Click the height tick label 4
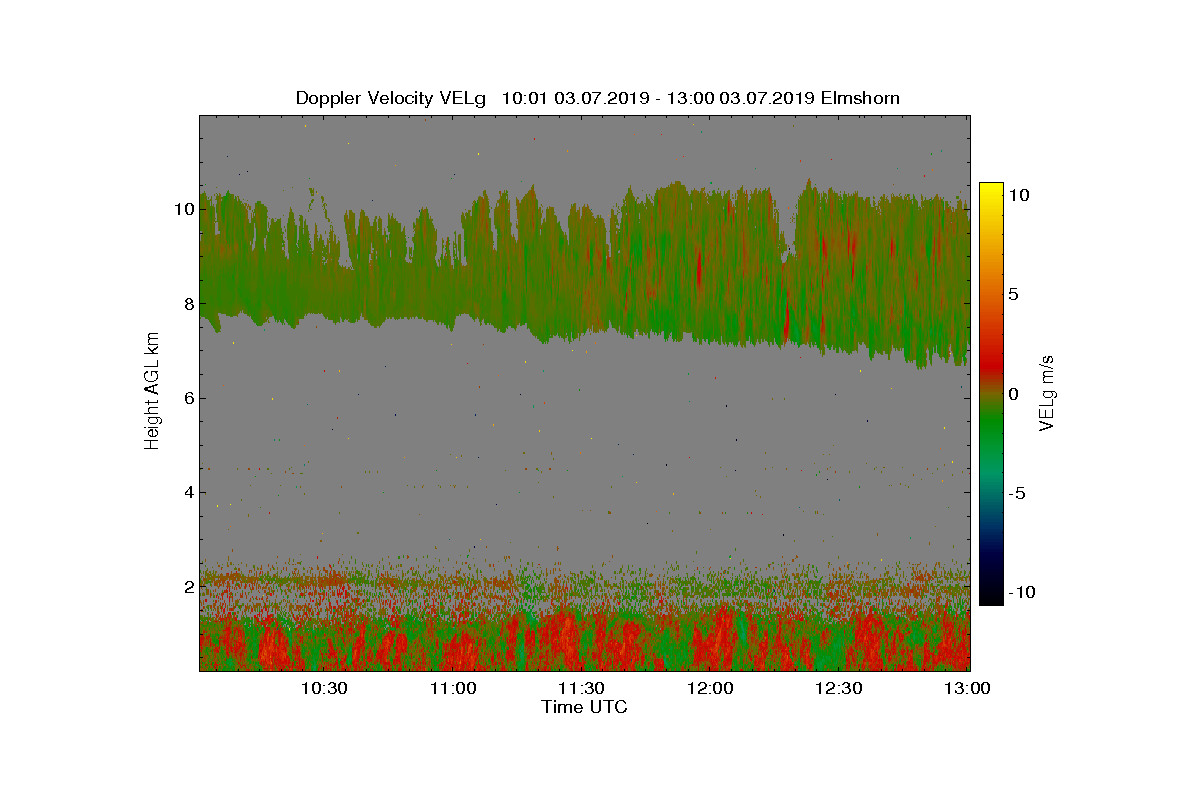Viewport: 1200px width, 800px height. 187,491
